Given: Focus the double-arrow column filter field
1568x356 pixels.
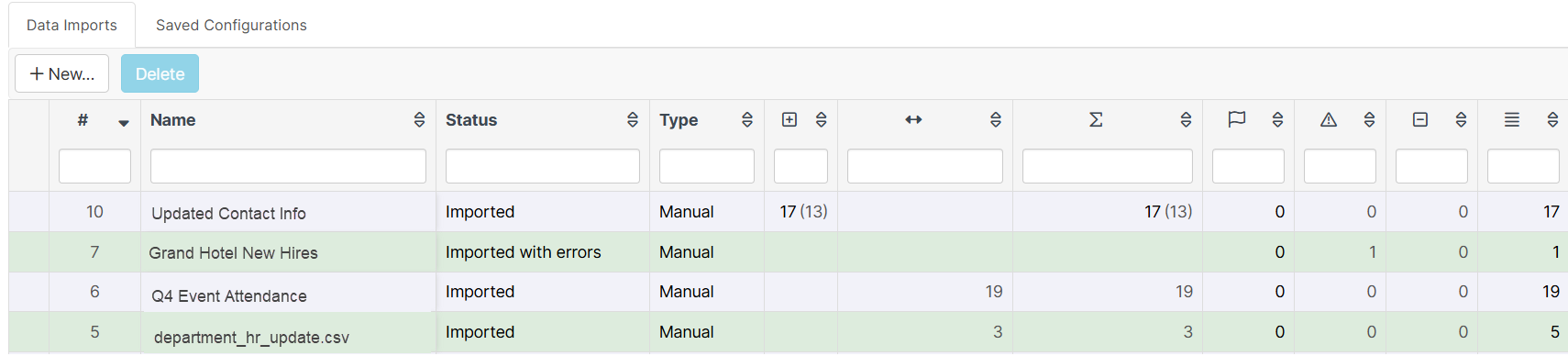Looking at the screenshot, I should (925, 166).
